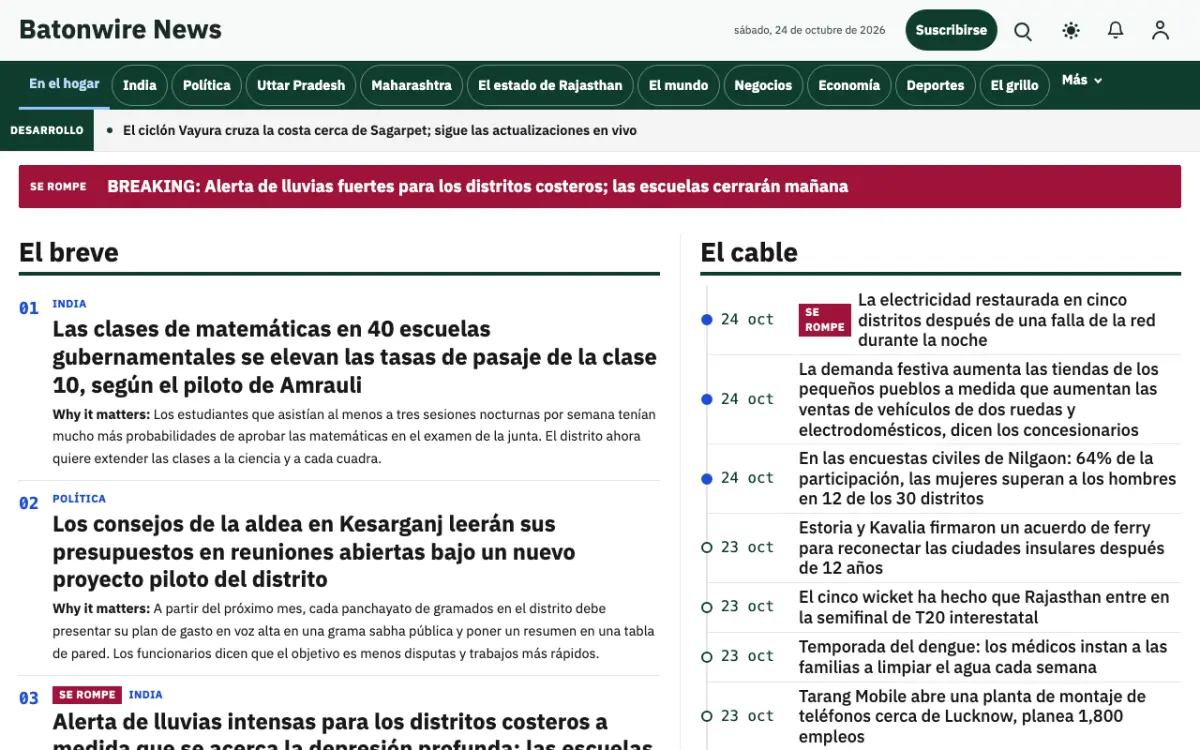Open the user account icon
The height and width of the screenshot is (750, 1200).
[1160, 30]
